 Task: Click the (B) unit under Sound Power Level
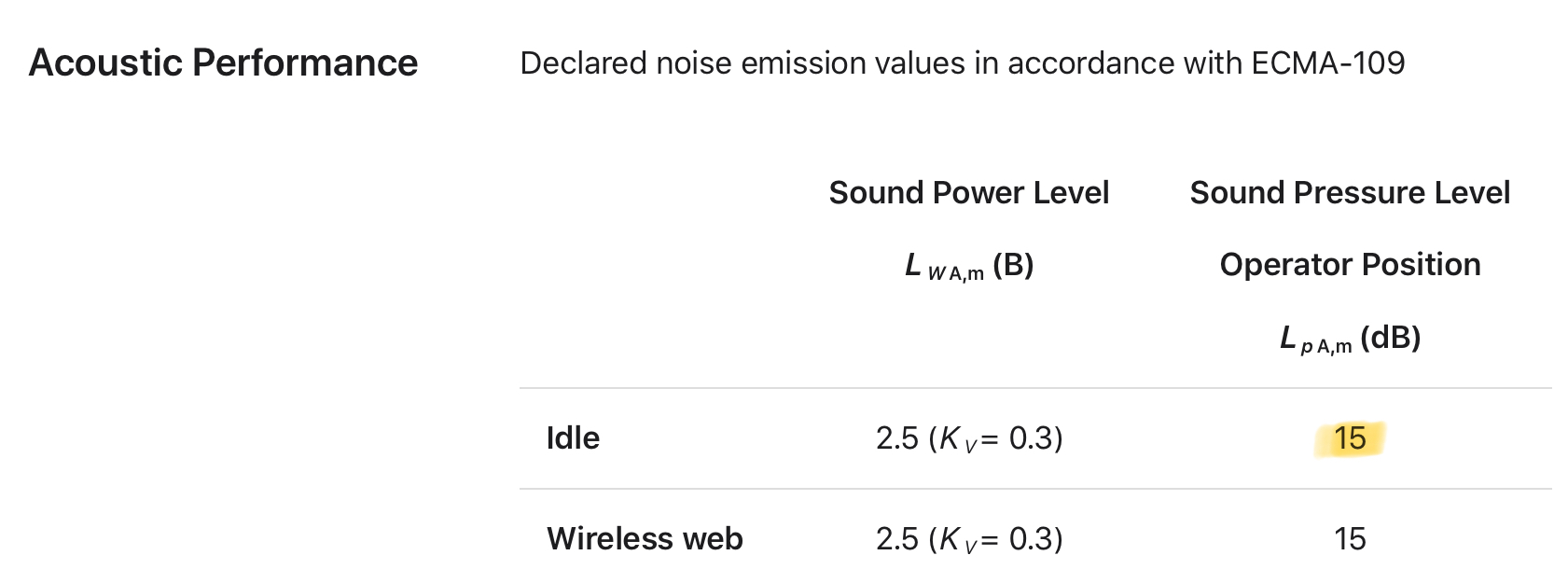1013,265
